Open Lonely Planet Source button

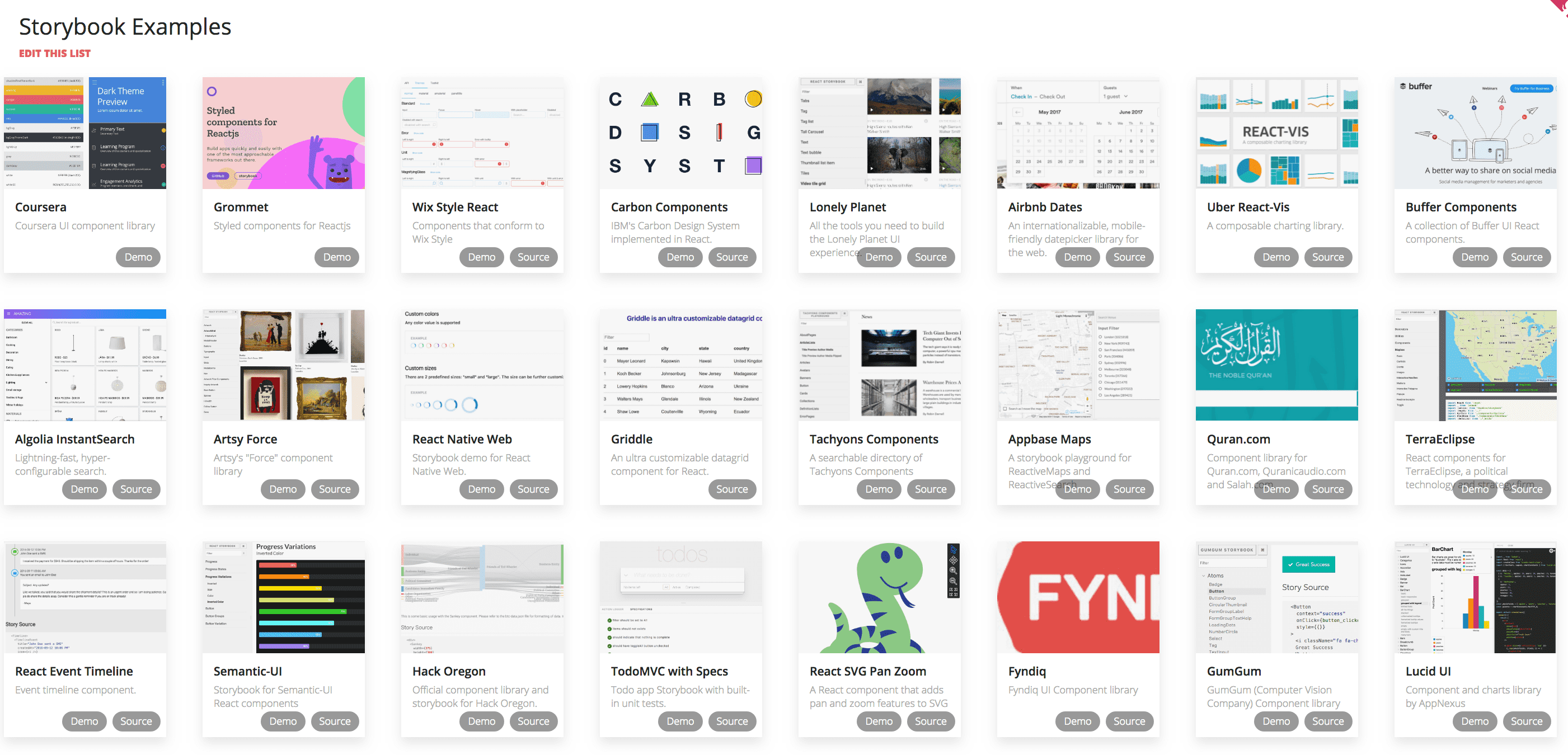pos(931,257)
